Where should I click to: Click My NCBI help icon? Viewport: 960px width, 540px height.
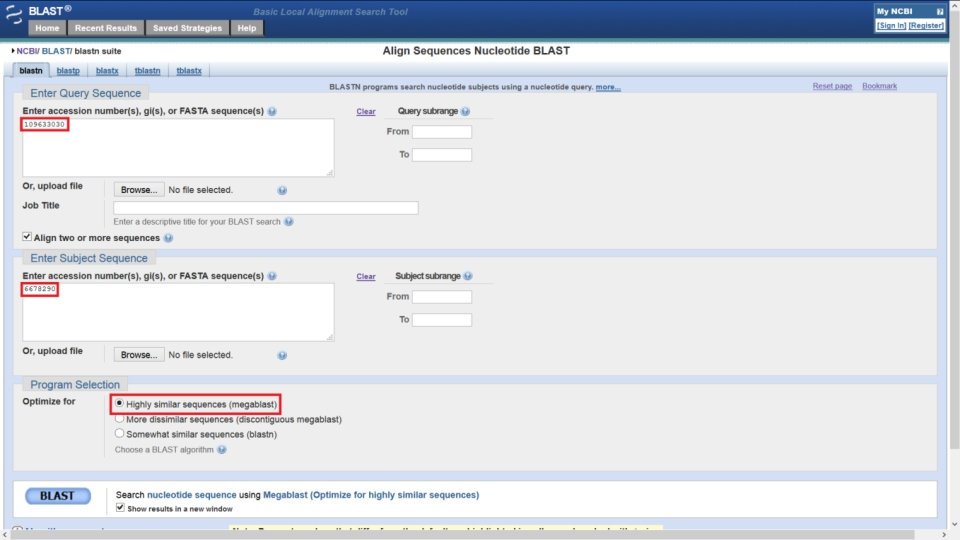point(940,12)
